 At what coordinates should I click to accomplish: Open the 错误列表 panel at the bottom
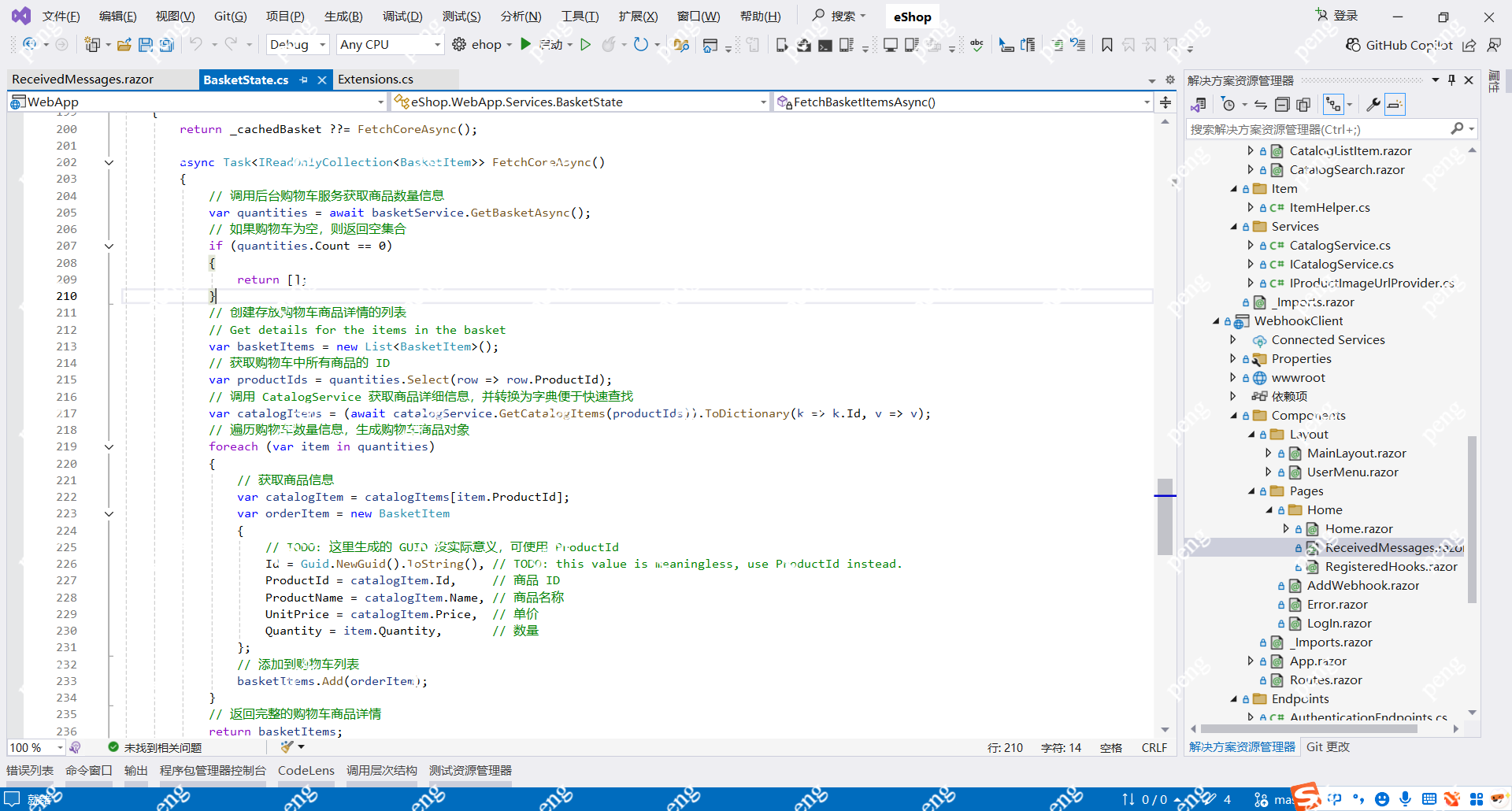point(30,771)
